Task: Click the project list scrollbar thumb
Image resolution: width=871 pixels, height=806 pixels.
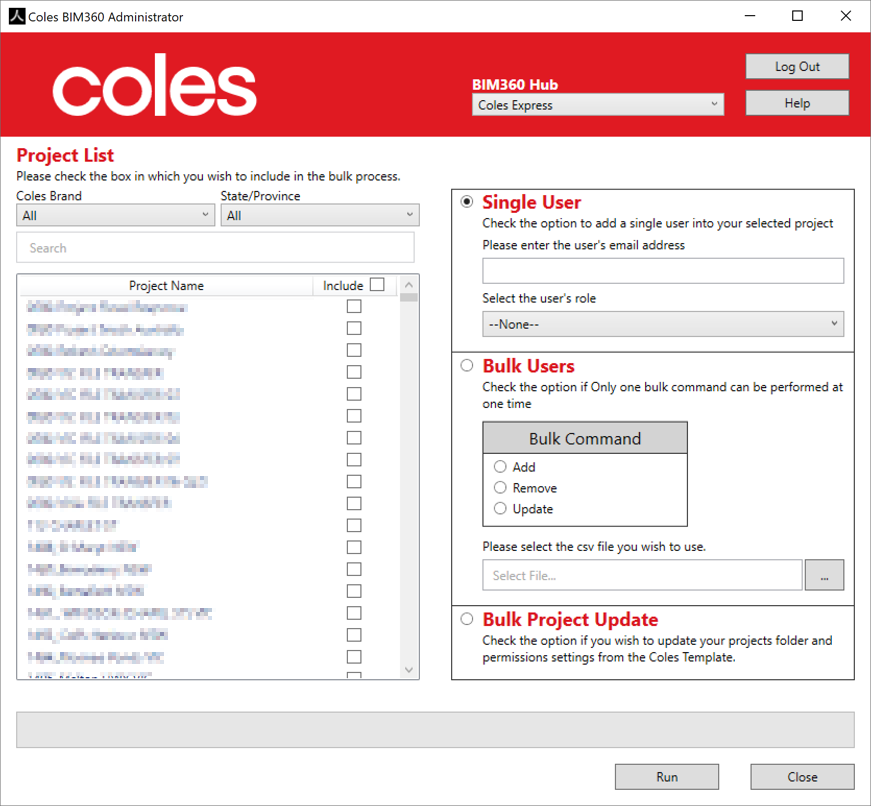Action: (409, 297)
